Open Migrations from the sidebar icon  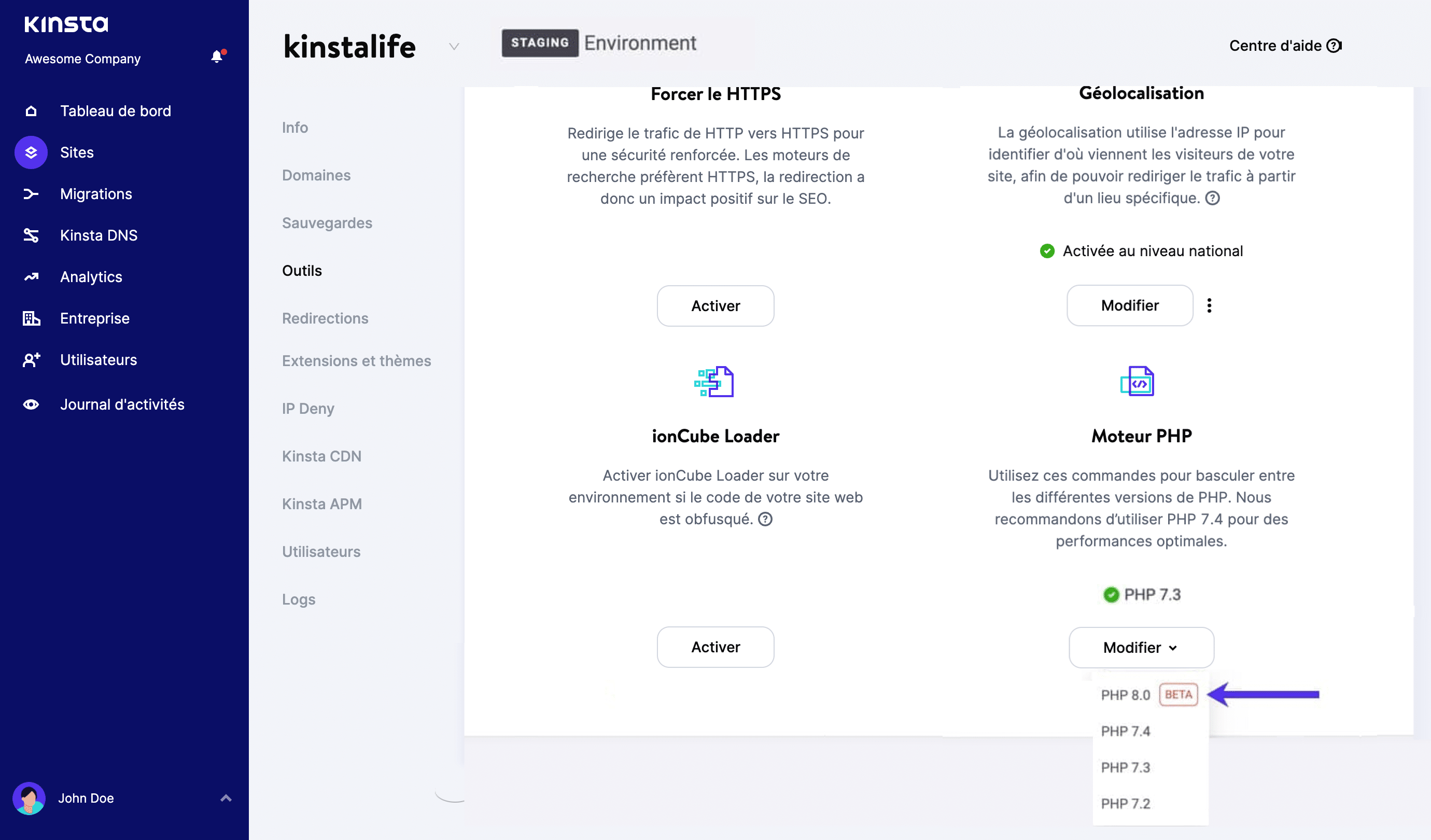(x=31, y=194)
